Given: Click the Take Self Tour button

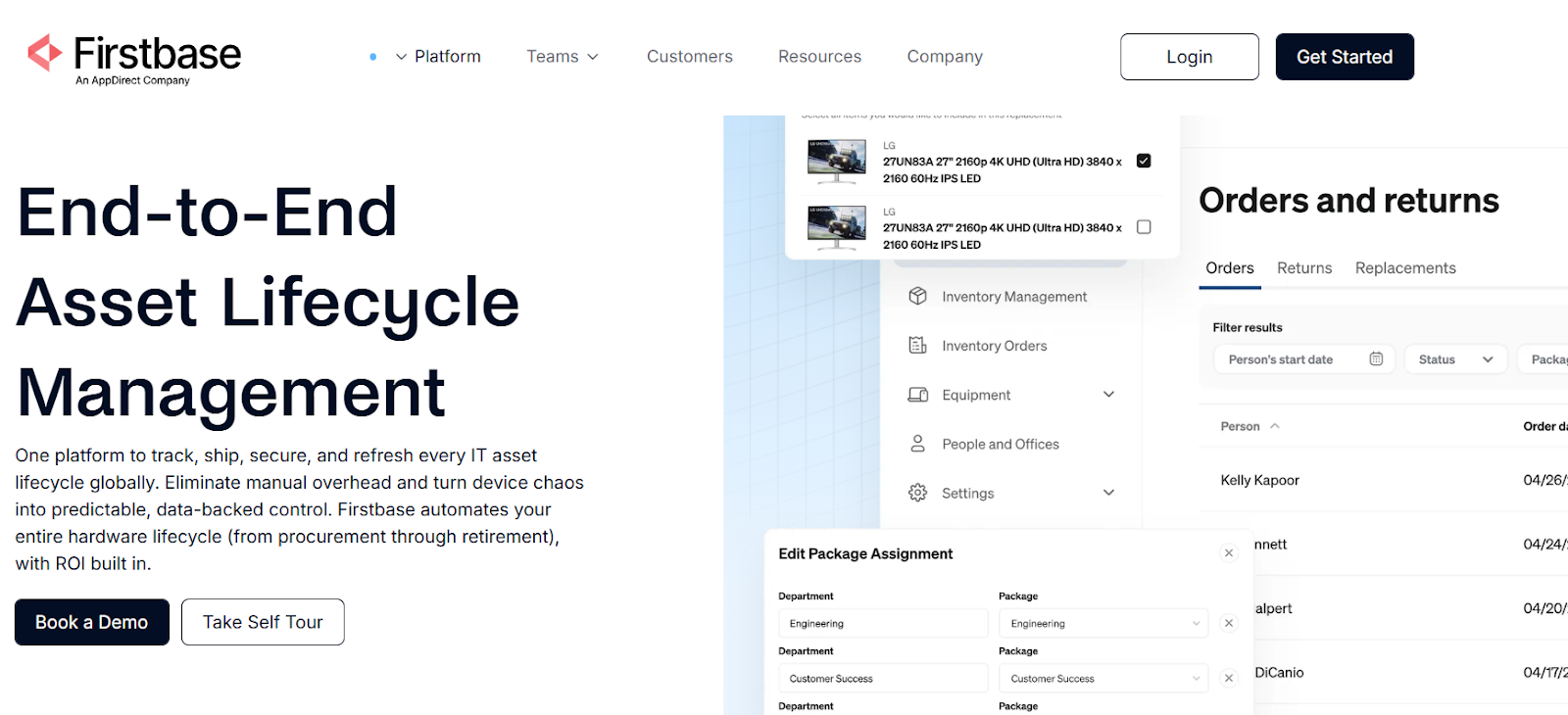Looking at the screenshot, I should 263,622.
